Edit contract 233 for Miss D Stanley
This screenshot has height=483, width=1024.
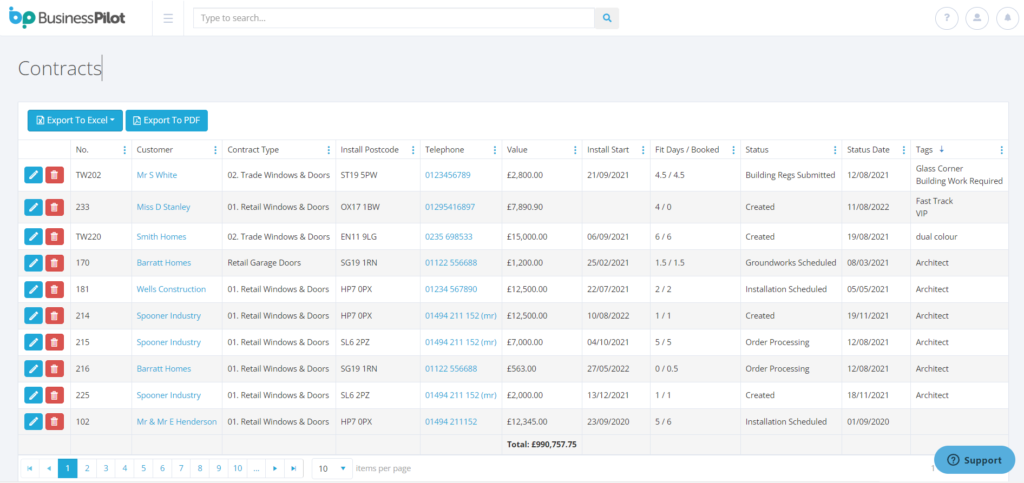coord(33,207)
